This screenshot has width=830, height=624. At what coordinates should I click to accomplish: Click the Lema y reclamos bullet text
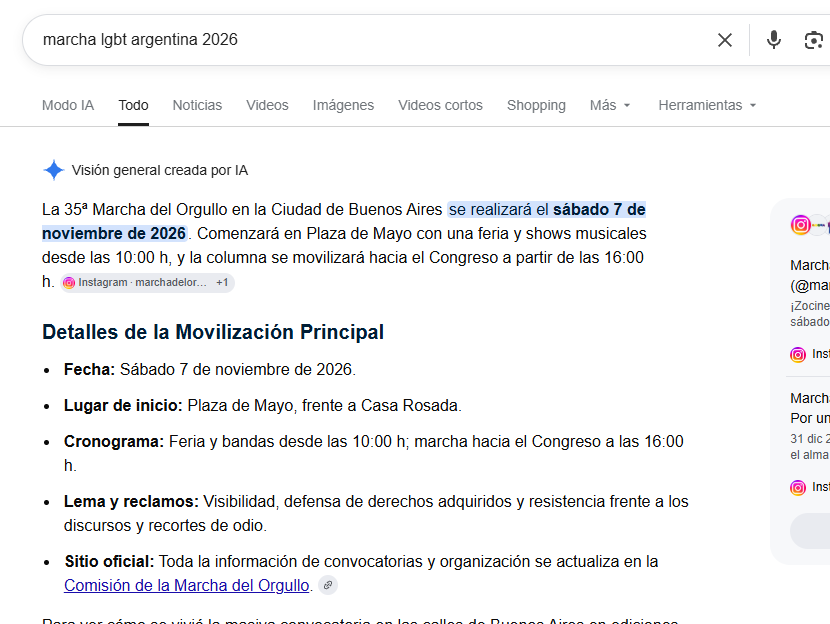pyautogui.click(x=376, y=513)
